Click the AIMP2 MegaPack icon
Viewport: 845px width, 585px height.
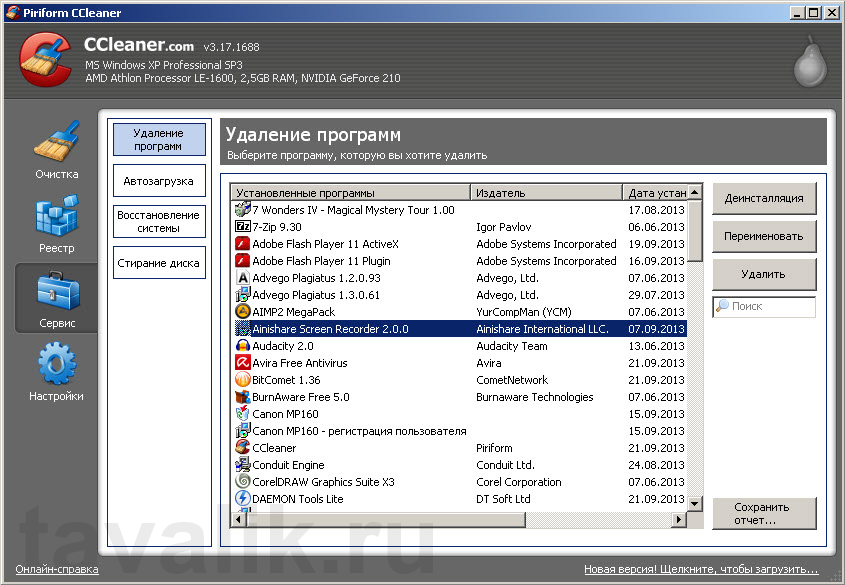243,312
